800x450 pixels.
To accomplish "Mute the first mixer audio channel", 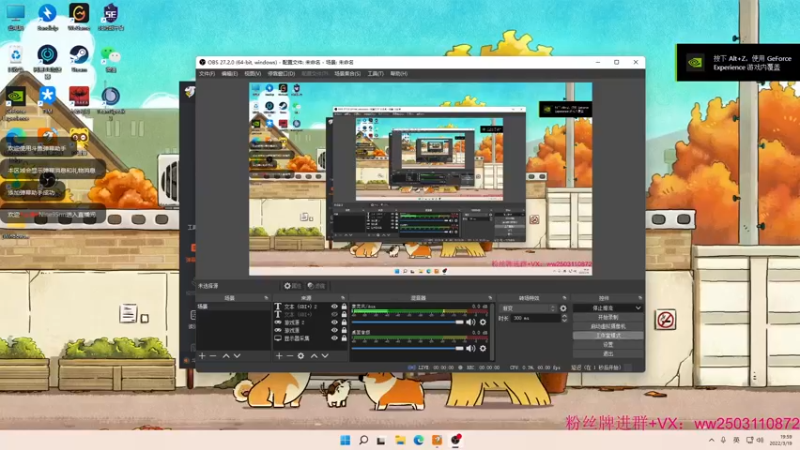I will (470, 322).
